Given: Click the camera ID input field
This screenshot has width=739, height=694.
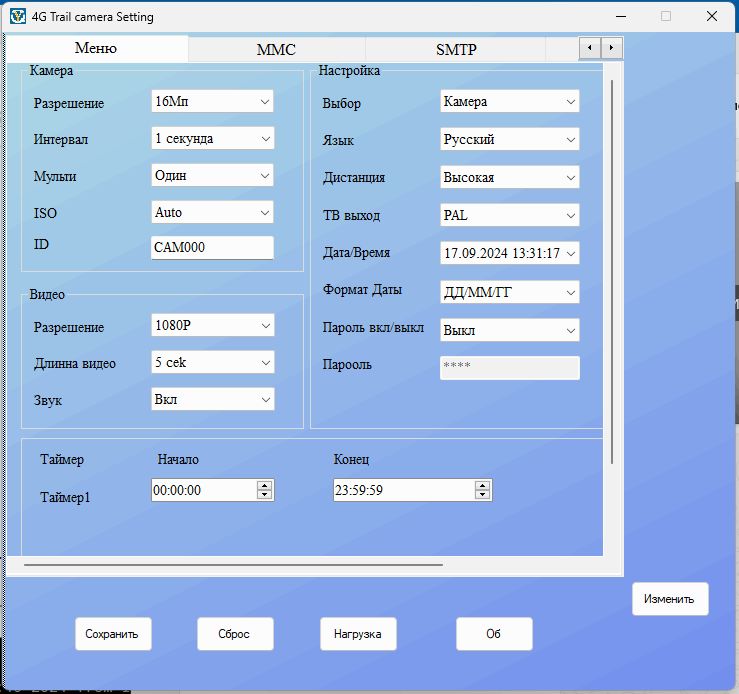Looking at the screenshot, I should click(212, 247).
